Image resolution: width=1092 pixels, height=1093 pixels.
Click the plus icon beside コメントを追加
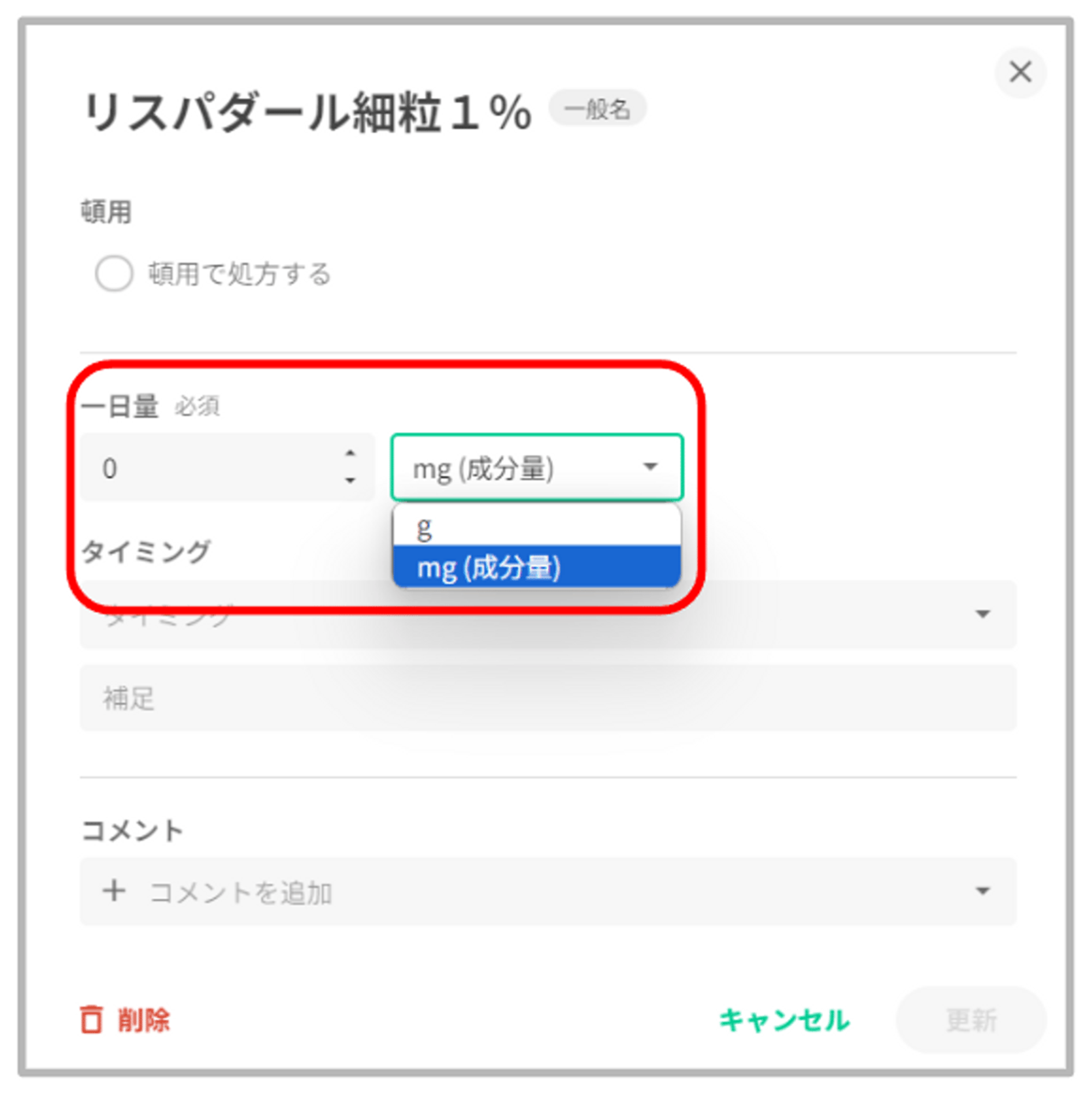point(114,891)
